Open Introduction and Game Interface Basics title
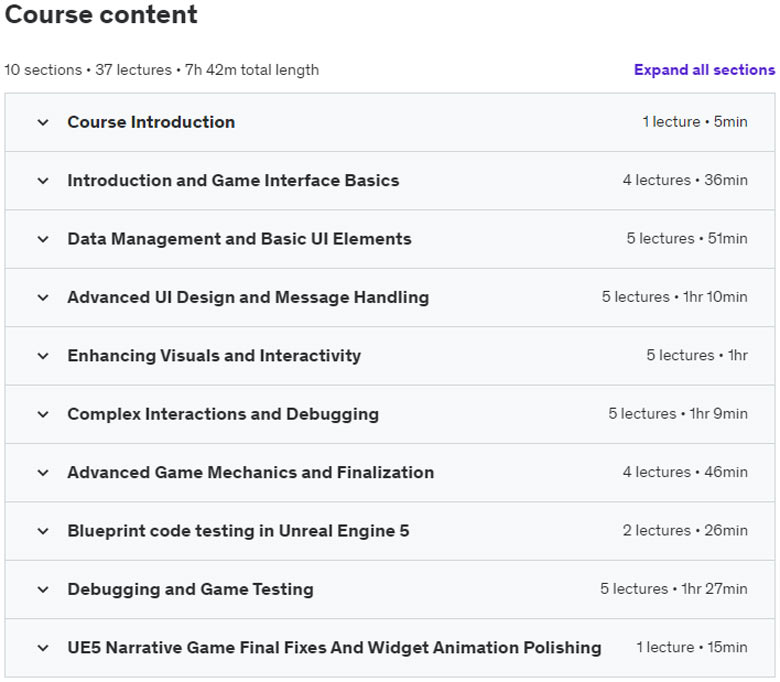 (x=233, y=181)
